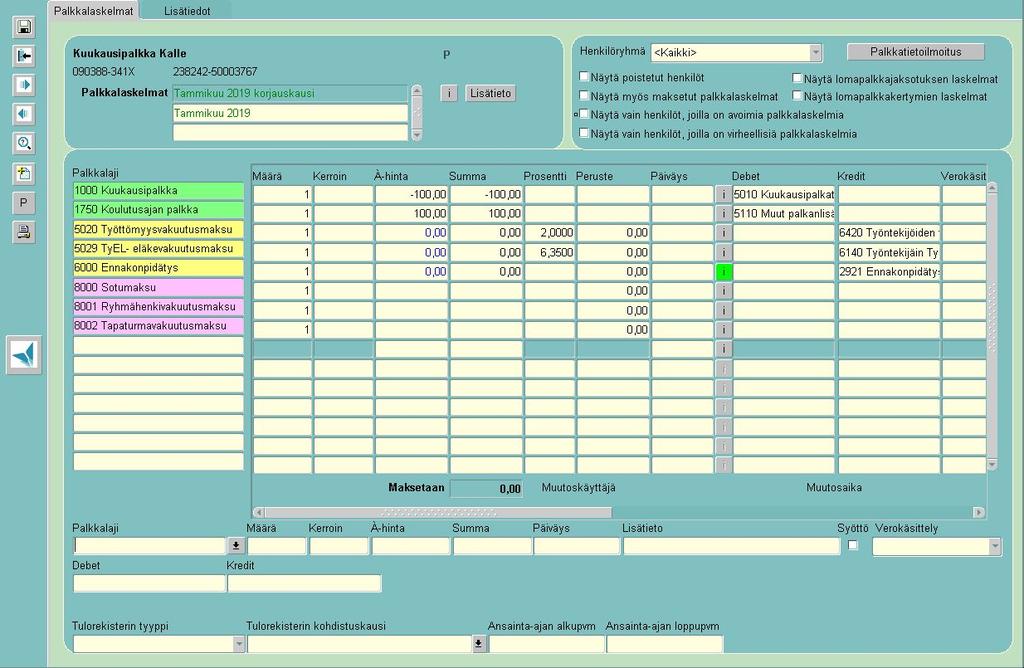
Task: Toggle Näytä myös maksetut palkkalaskelmat checkbox
Action: point(584,95)
